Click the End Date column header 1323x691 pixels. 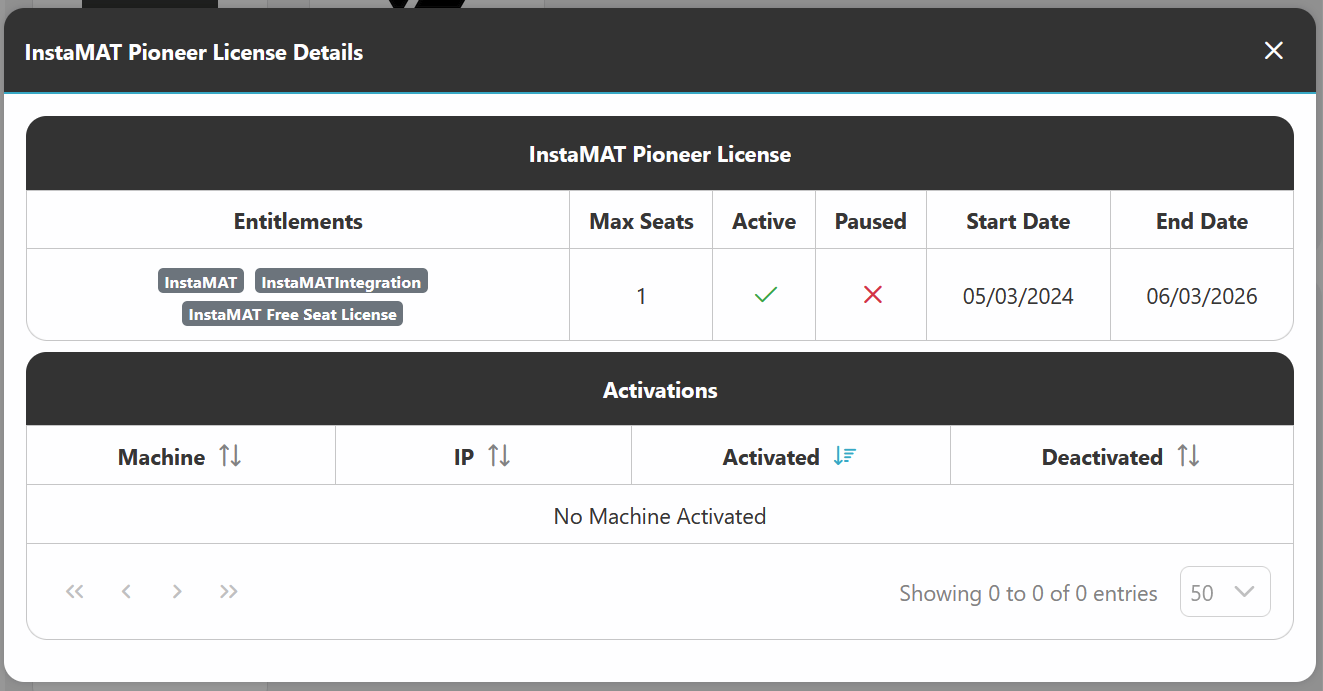pyautogui.click(x=1202, y=221)
